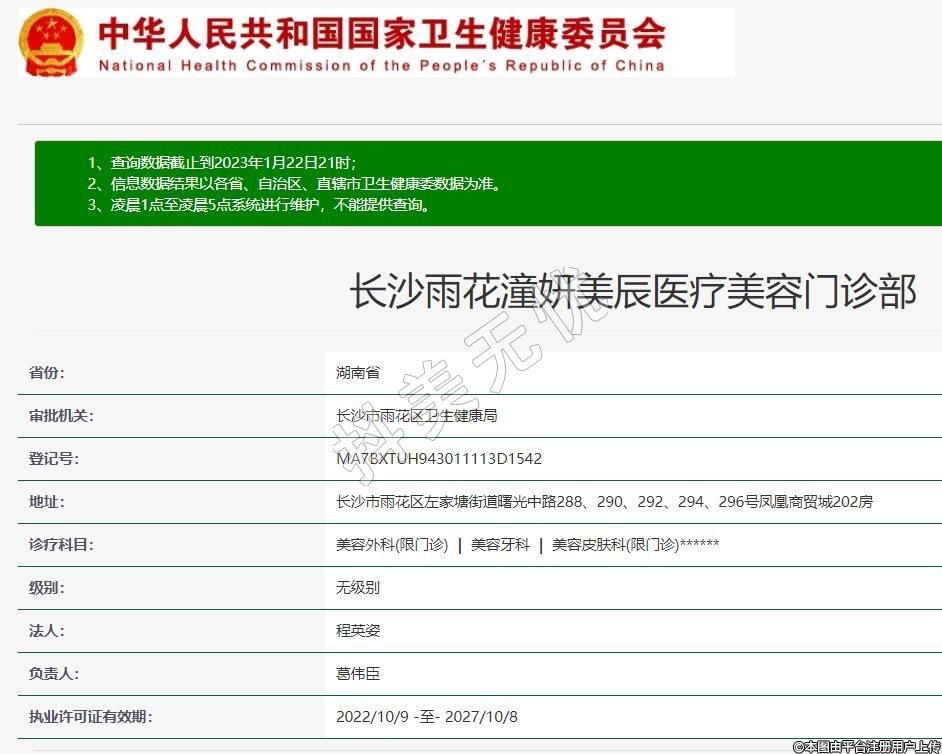Click 美容外科(限门诊) in the 诊疗科目 row

click(392, 545)
